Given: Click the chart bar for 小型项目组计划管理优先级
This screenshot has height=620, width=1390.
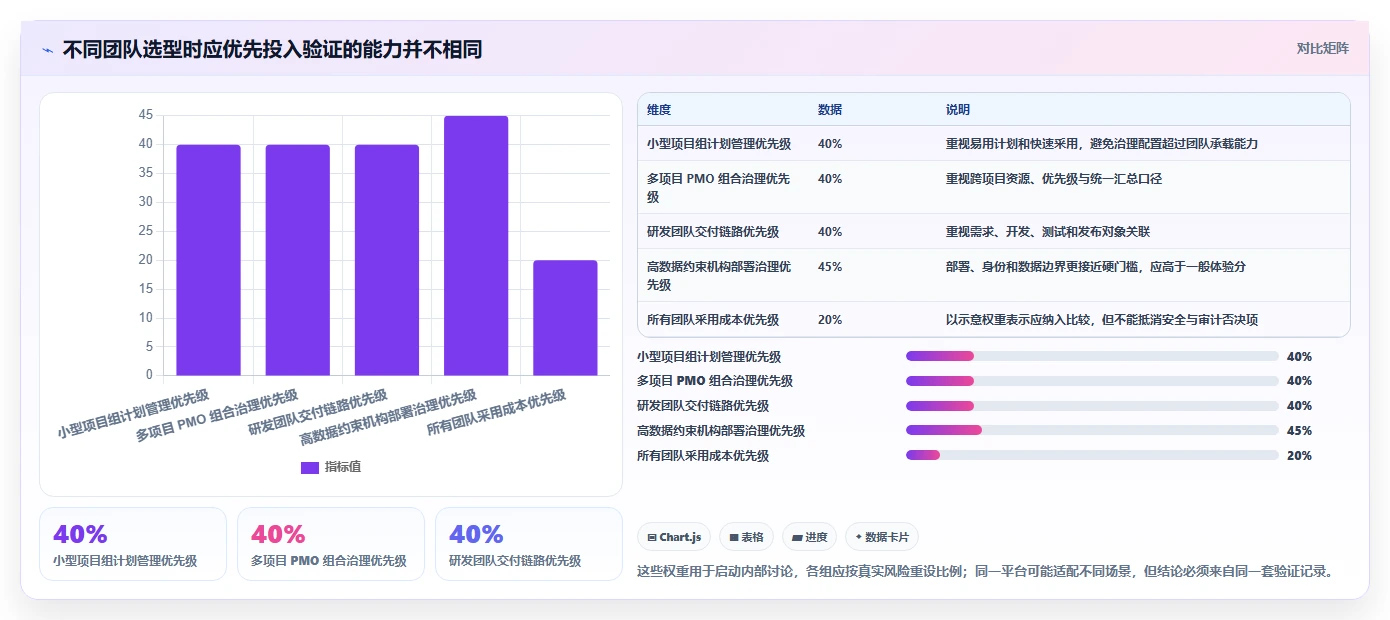Looking at the screenshot, I should (x=208, y=260).
